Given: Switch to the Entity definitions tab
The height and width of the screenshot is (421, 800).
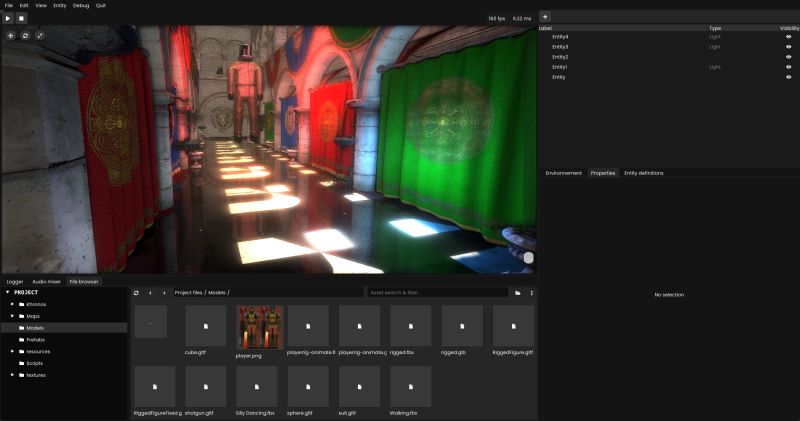Looking at the screenshot, I should point(643,173).
